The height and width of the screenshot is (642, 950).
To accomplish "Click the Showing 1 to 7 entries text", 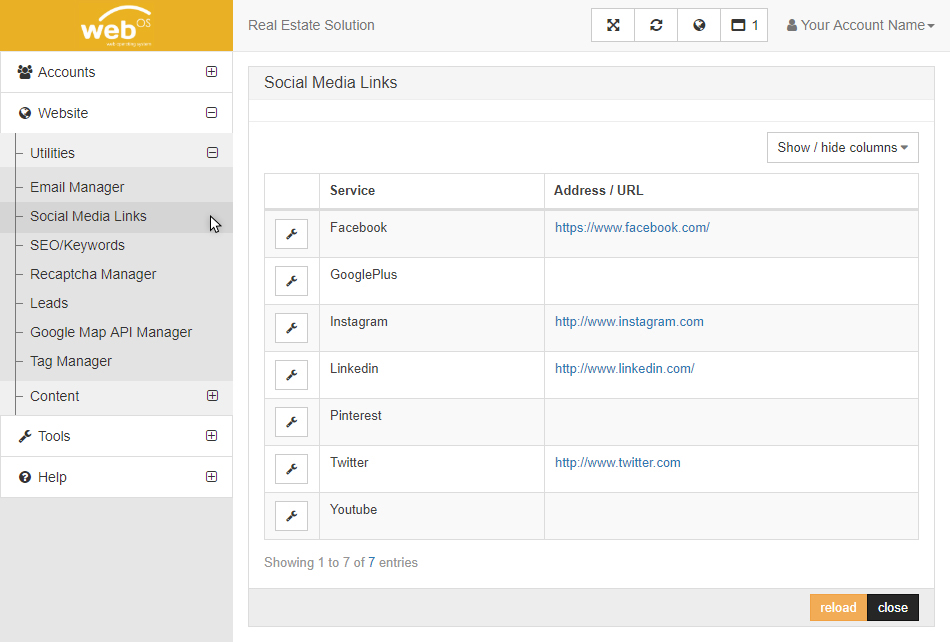I will click(341, 563).
